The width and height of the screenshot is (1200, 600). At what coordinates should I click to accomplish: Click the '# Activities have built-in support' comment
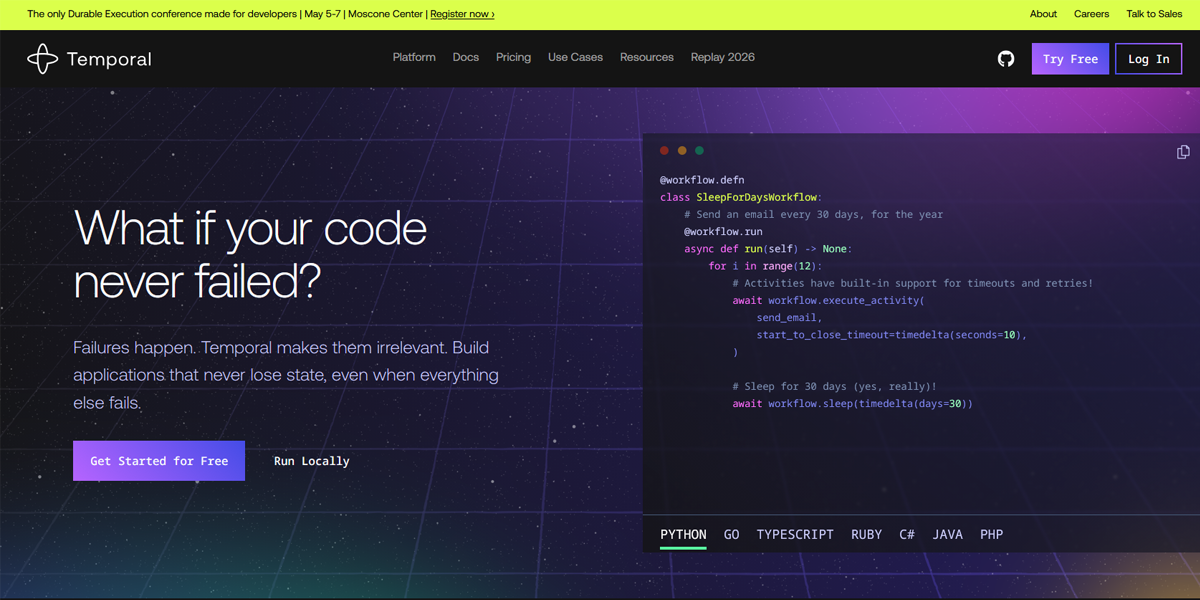(913, 283)
